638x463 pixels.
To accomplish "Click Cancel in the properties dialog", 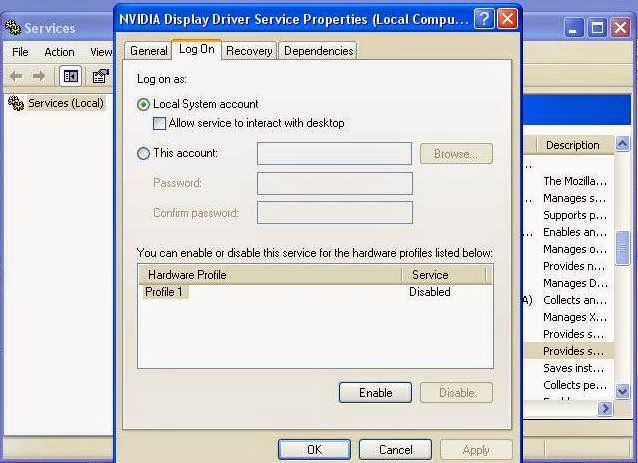I will (395, 450).
